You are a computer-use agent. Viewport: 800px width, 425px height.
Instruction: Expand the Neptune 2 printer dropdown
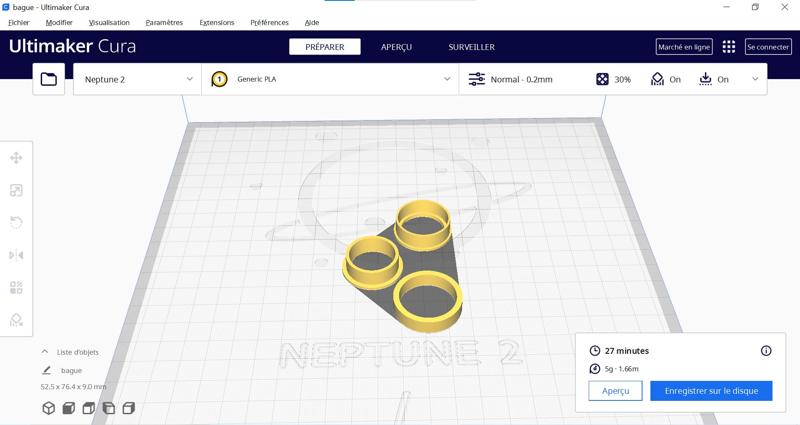click(137, 79)
